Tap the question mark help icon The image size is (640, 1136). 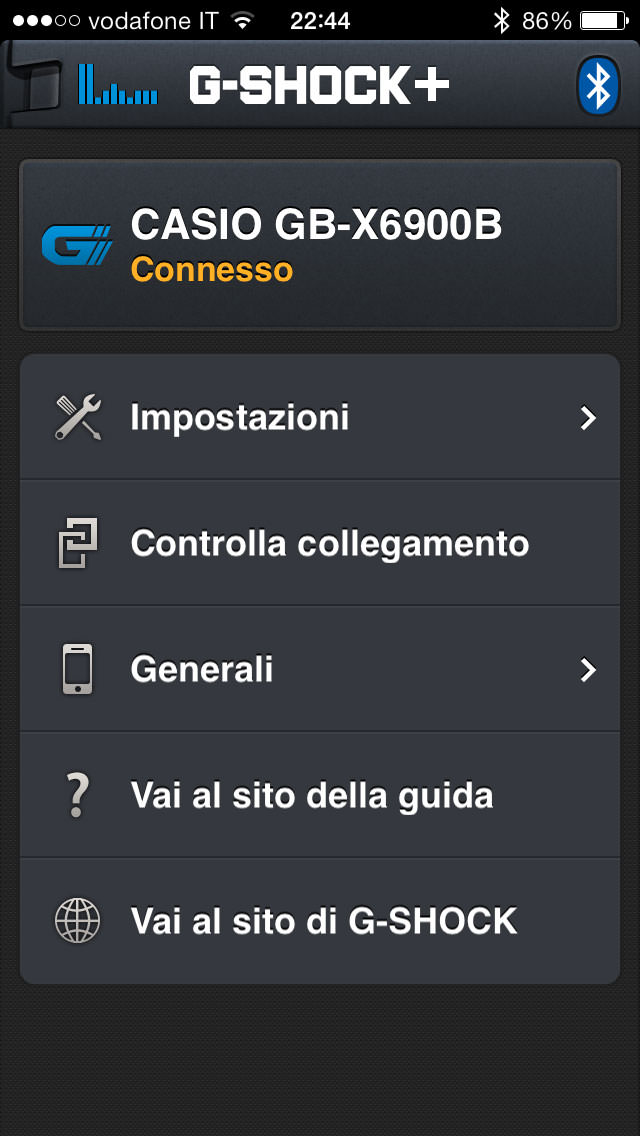(78, 795)
